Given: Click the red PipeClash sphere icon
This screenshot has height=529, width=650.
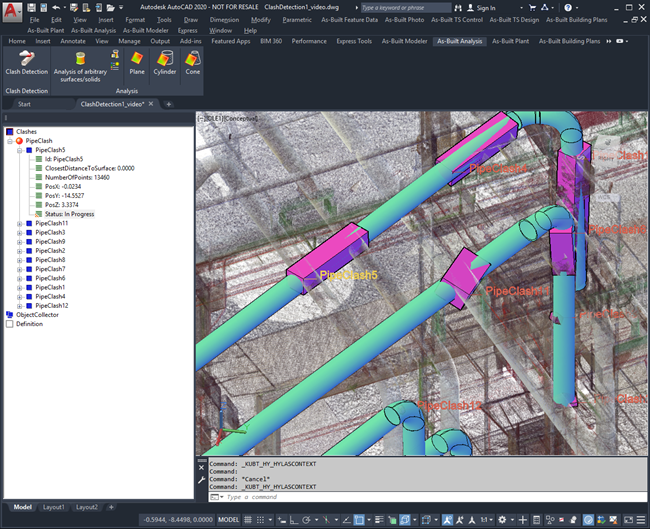Looking at the screenshot, I should tap(19, 141).
